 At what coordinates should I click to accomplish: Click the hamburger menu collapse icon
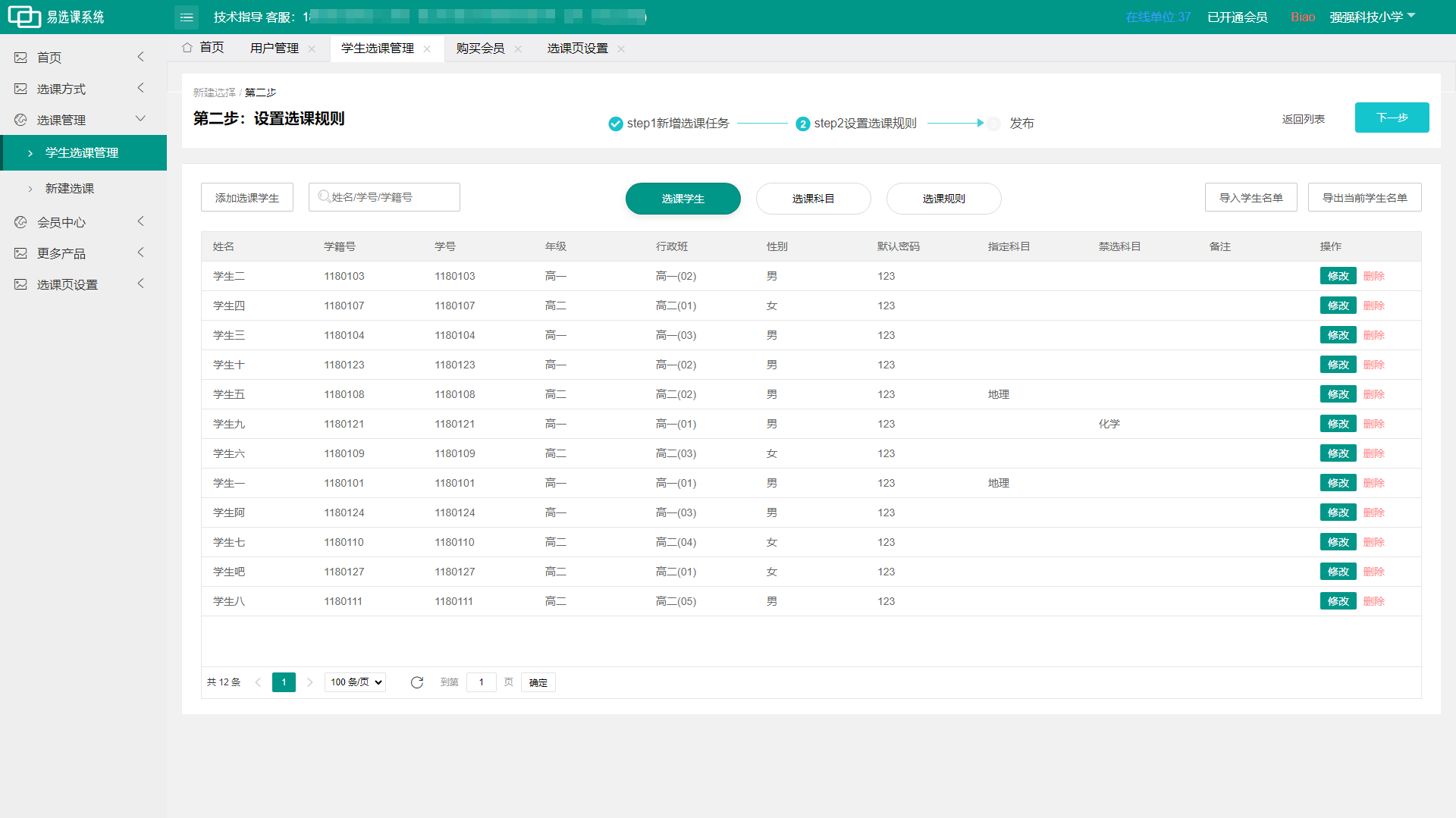tap(187, 17)
